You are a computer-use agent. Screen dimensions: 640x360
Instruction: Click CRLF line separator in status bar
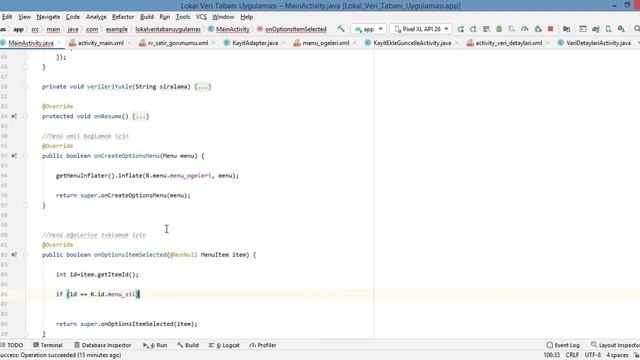572,355
